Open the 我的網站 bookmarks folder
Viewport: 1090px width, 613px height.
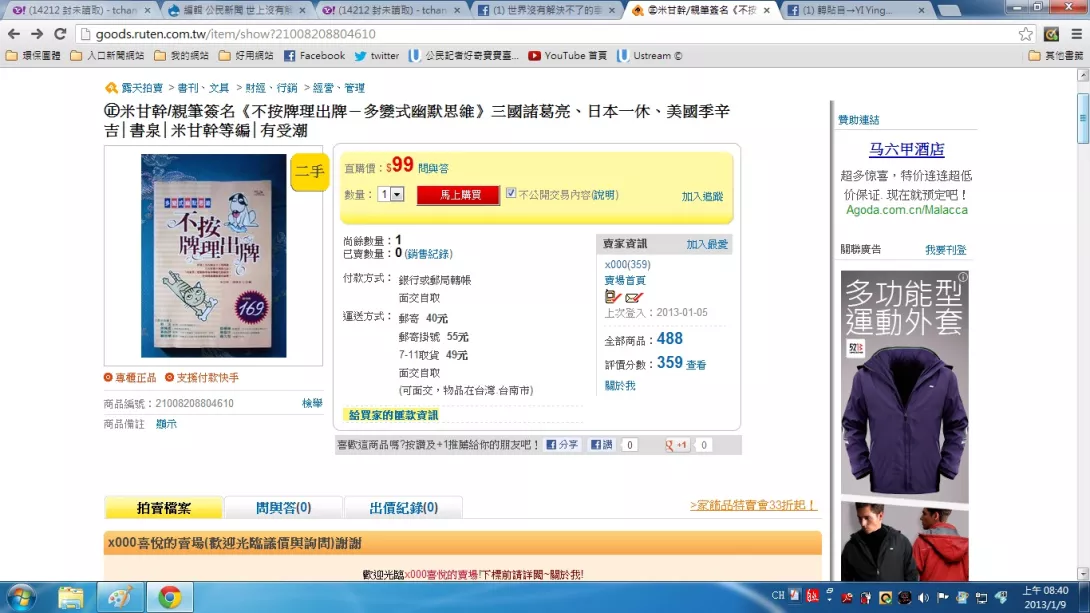[181, 56]
